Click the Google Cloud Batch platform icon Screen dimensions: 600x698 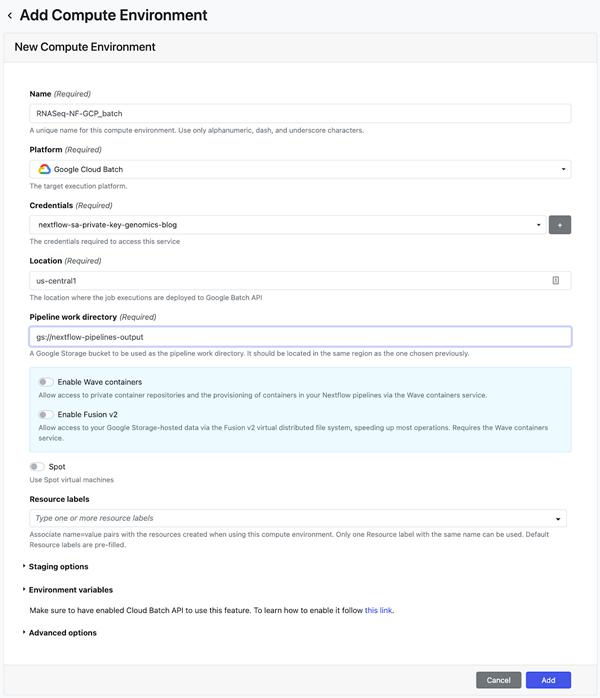click(45, 169)
